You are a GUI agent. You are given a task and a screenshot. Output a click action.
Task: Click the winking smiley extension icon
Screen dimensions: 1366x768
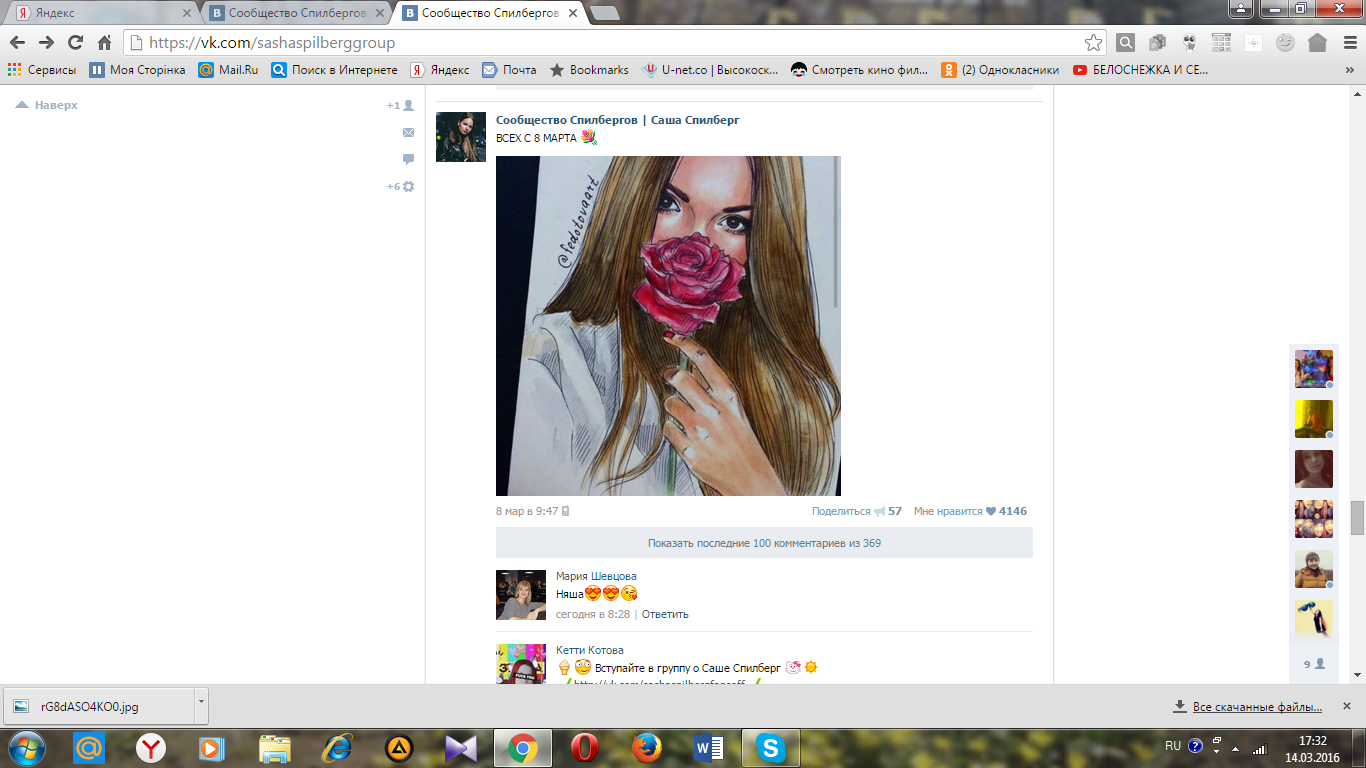1285,43
